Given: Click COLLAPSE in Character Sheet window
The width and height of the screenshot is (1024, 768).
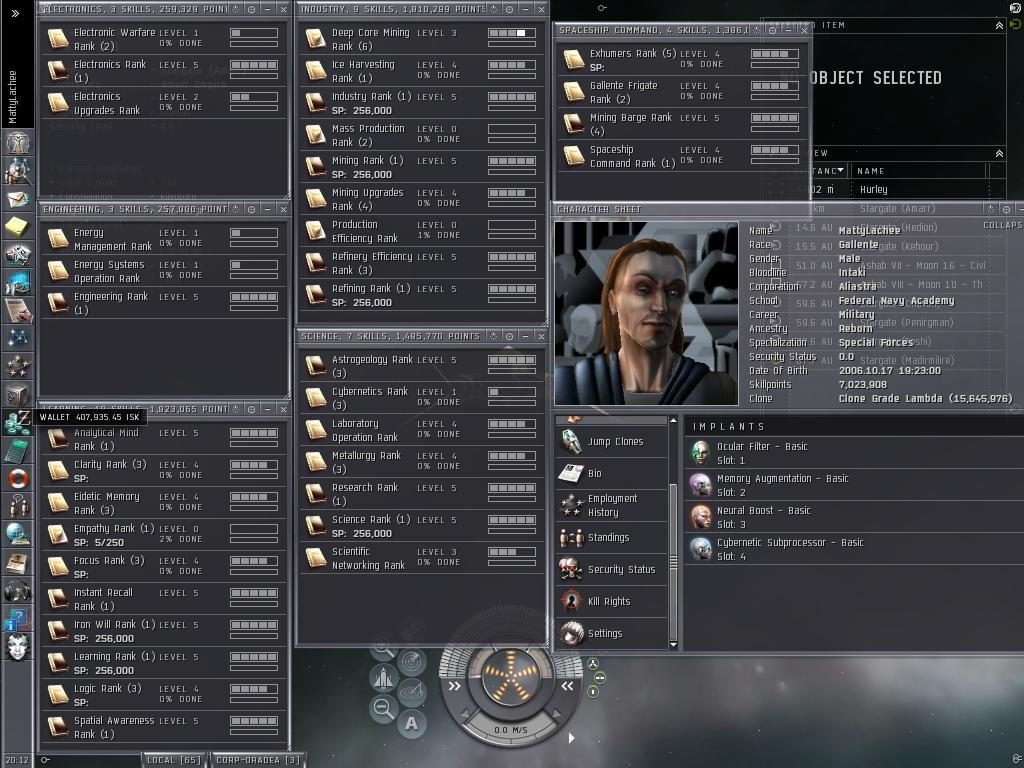Looking at the screenshot, I should click(1004, 225).
